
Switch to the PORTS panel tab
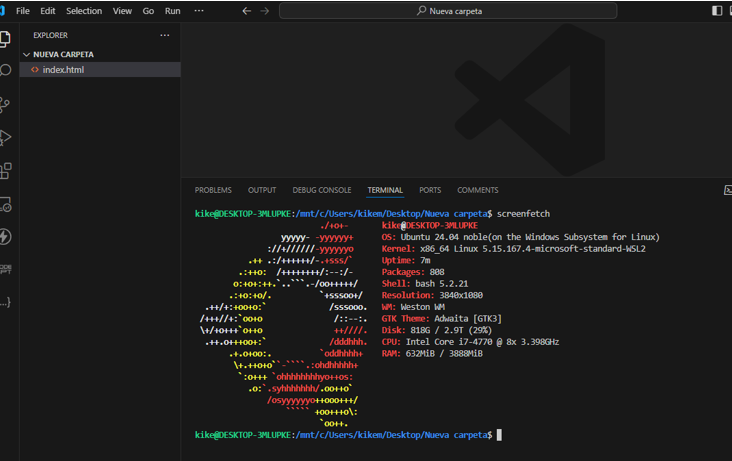point(430,190)
